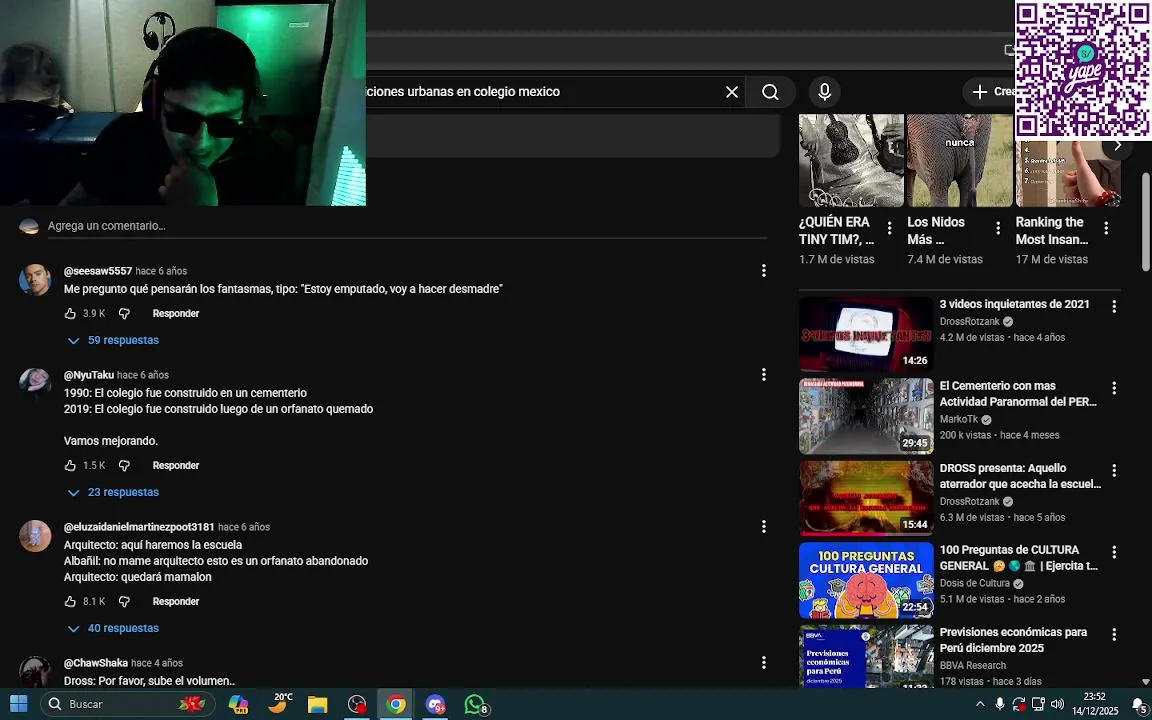Open Dosis de Cultura channel link
Image resolution: width=1152 pixels, height=720 pixels.
975,583
